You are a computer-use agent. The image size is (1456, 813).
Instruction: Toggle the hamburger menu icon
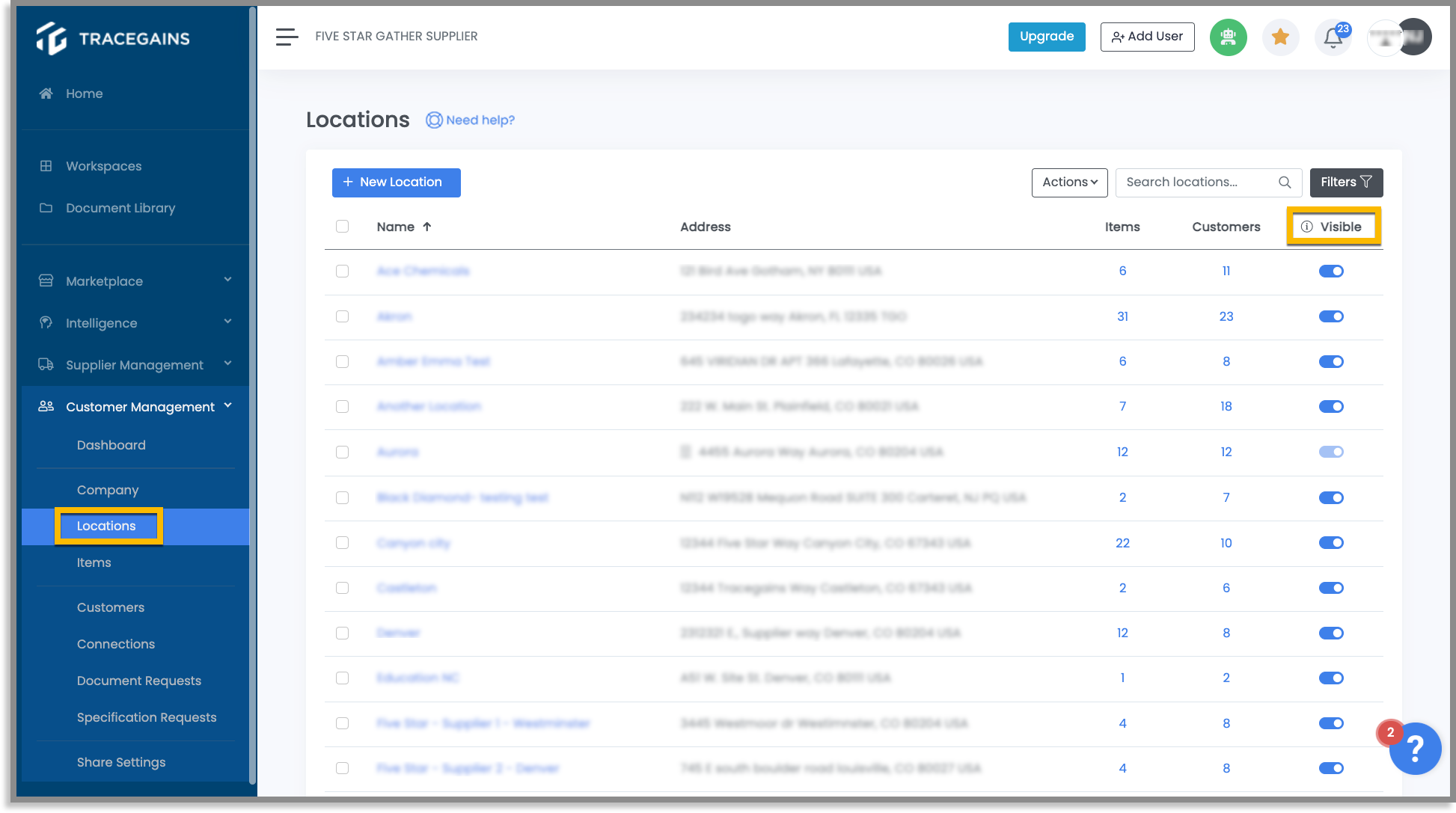click(x=287, y=37)
